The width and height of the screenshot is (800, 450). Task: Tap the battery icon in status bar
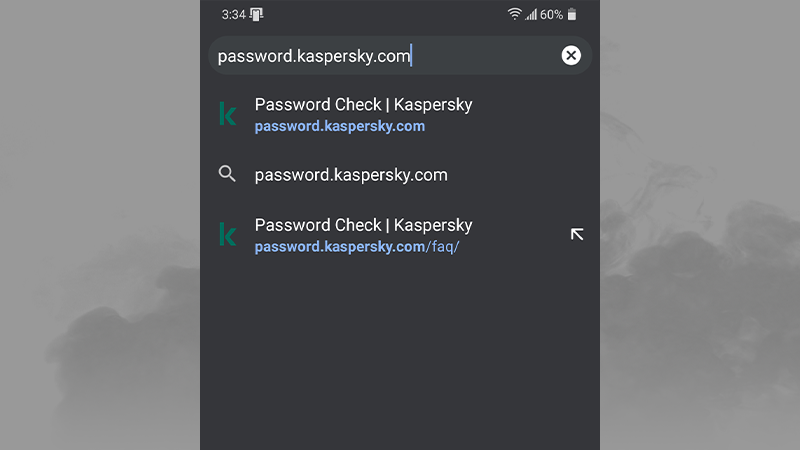point(572,14)
